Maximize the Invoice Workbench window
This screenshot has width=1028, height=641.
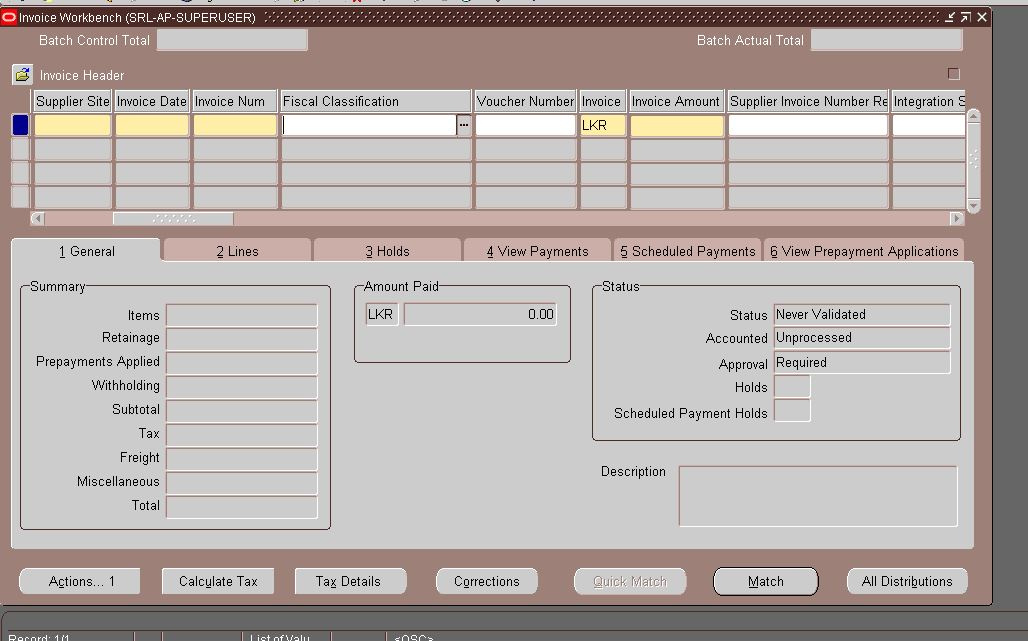[x=966, y=17]
